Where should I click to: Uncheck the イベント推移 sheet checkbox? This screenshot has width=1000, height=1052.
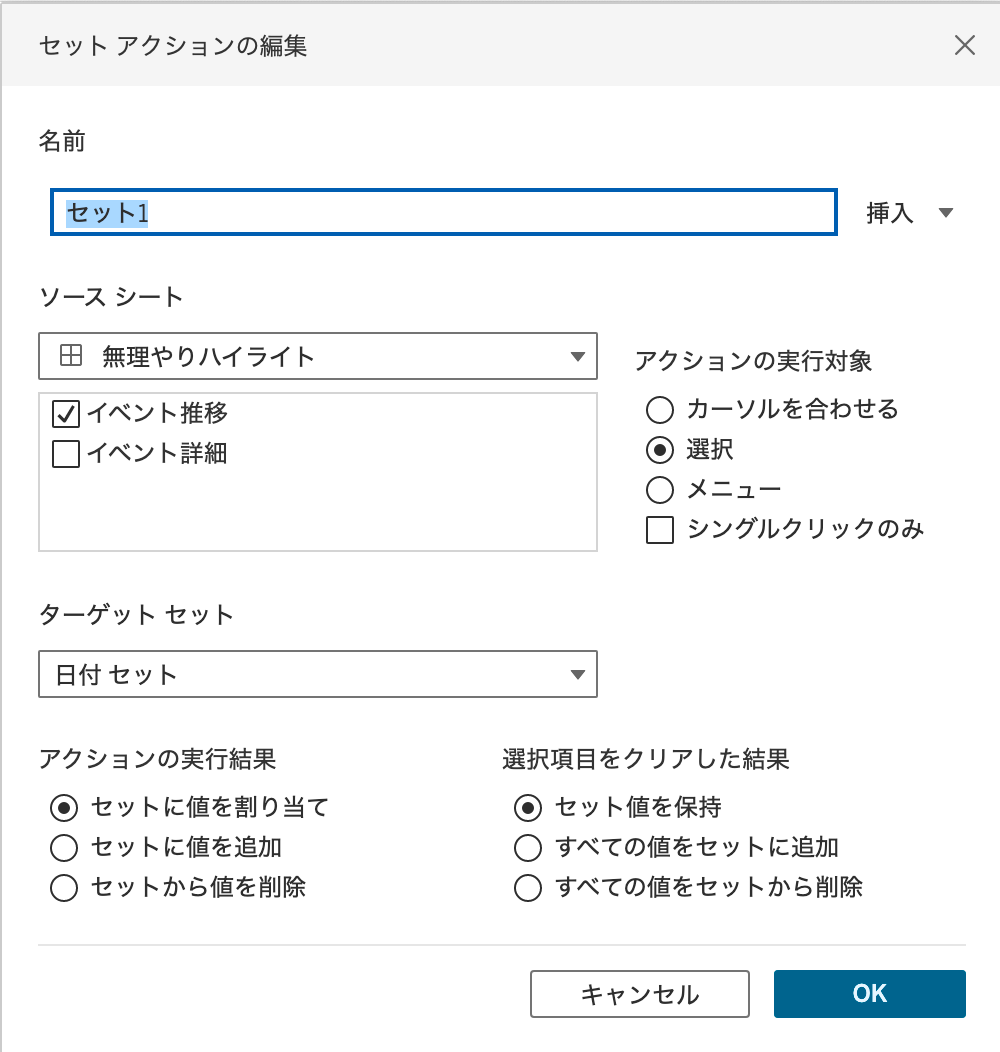(x=66, y=413)
